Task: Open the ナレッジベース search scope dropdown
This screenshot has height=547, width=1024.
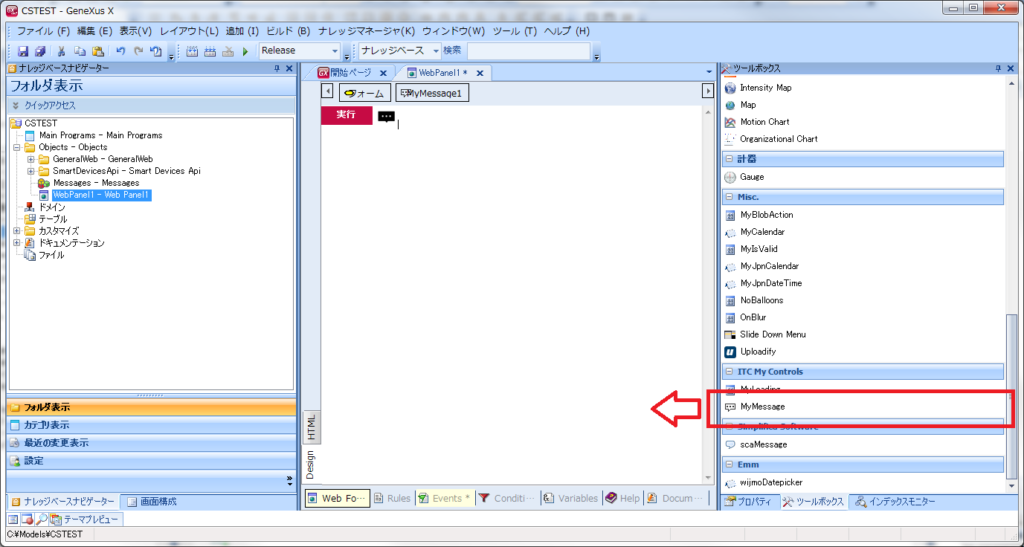Action: (x=436, y=51)
